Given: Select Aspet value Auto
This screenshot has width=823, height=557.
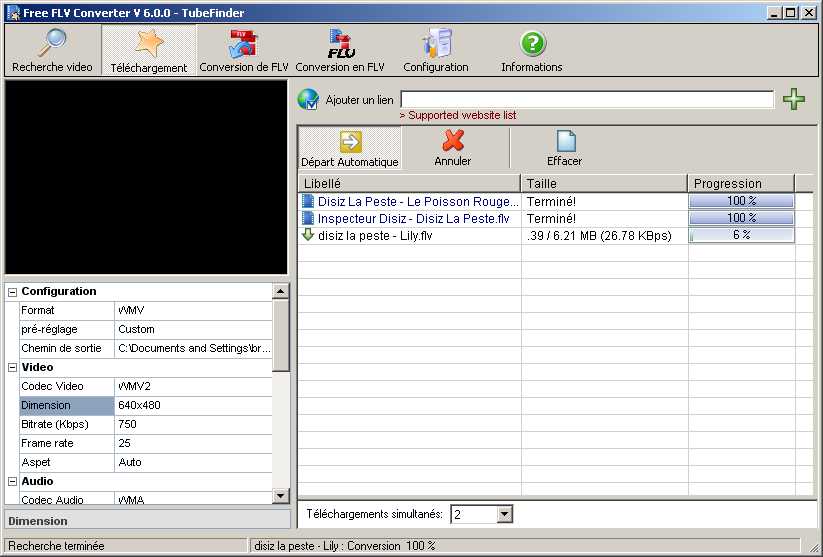Looking at the screenshot, I should click(x=193, y=462).
